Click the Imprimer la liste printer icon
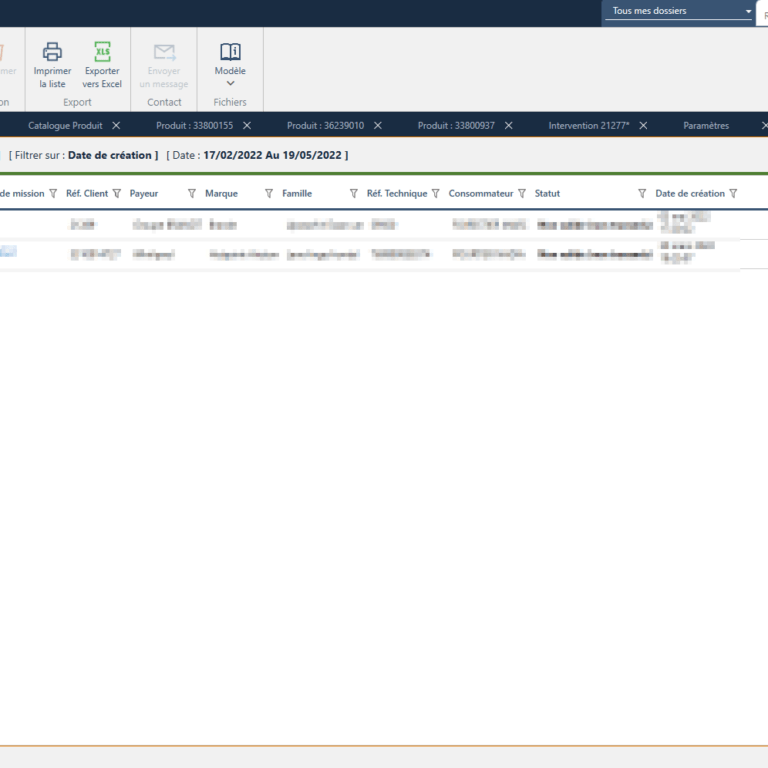 tap(52, 52)
